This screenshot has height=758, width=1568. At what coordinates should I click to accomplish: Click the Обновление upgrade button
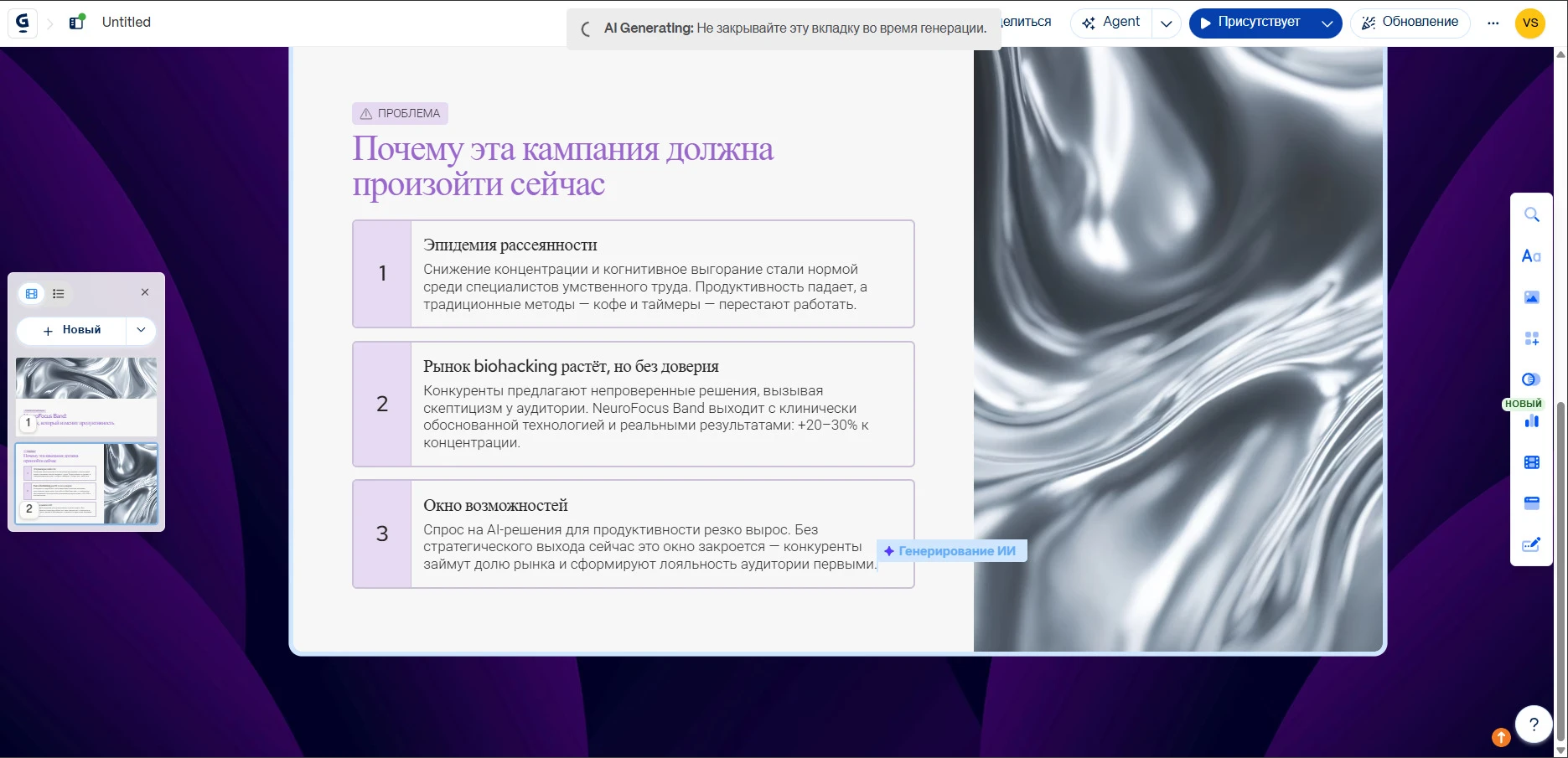(1410, 23)
